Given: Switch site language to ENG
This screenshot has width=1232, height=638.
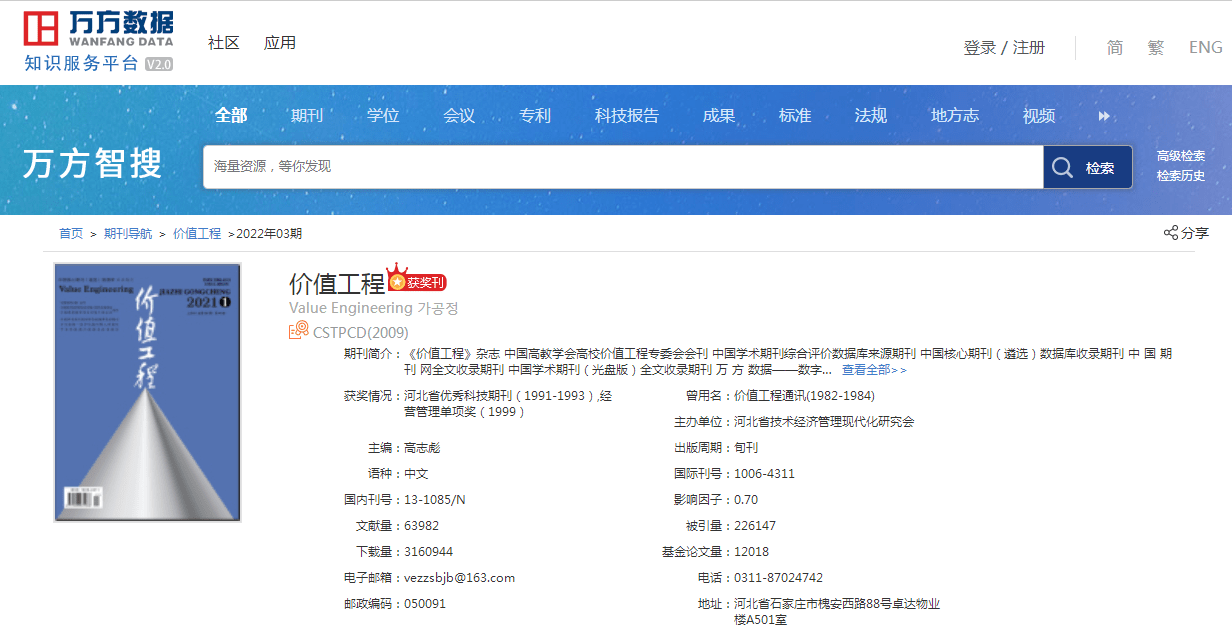Looking at the screenshot, I should (1206, 48).
